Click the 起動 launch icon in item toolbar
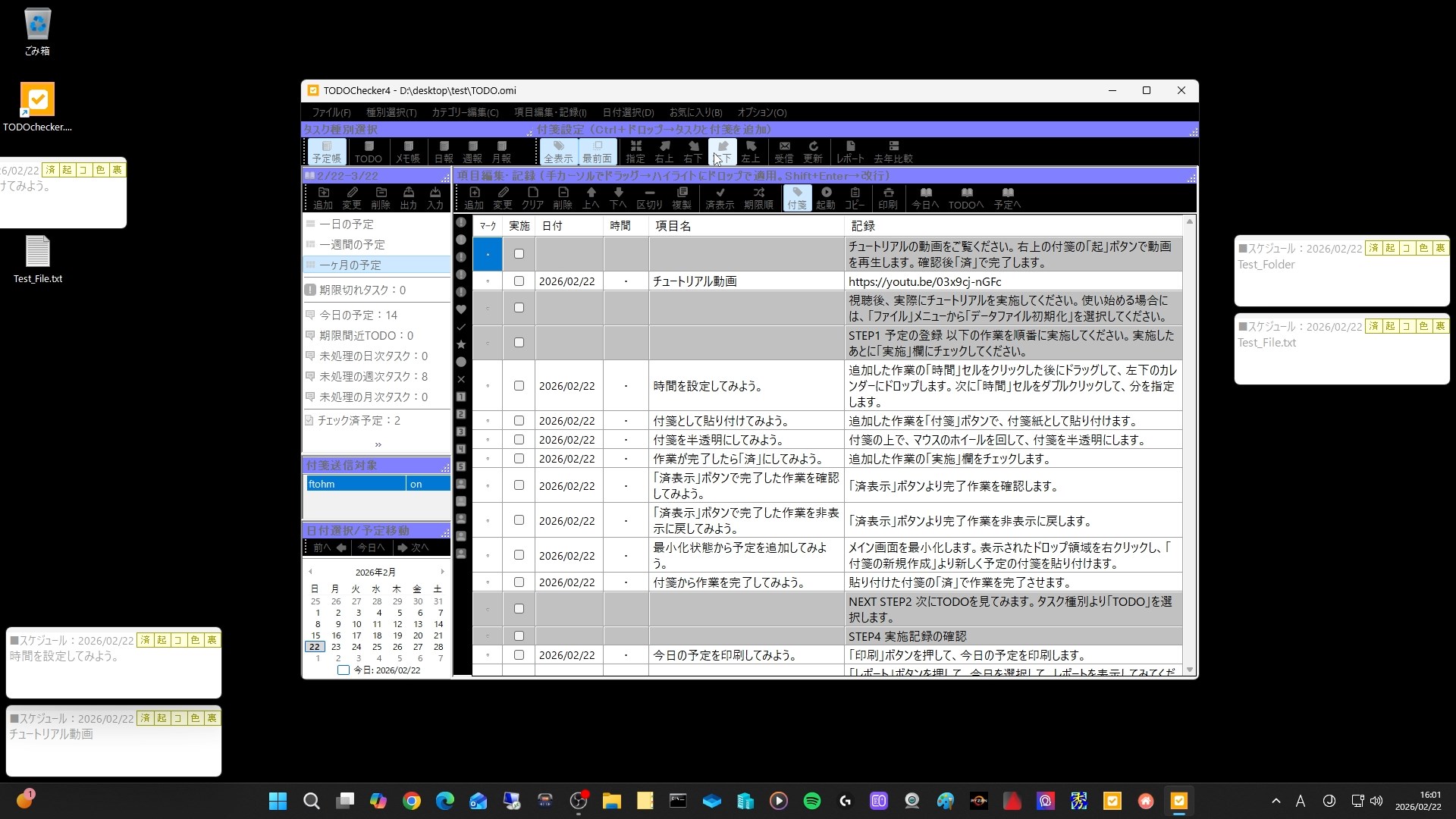Viewport: 1456px width, 819px height. pyautogui.click(x=826, y=197)
